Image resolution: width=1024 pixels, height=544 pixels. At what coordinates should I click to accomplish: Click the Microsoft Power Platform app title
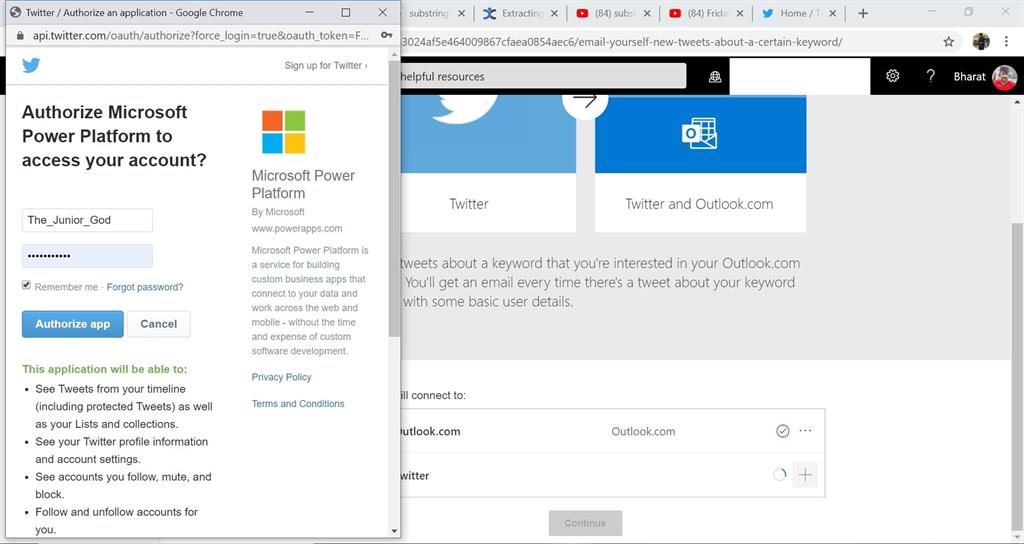304,184
